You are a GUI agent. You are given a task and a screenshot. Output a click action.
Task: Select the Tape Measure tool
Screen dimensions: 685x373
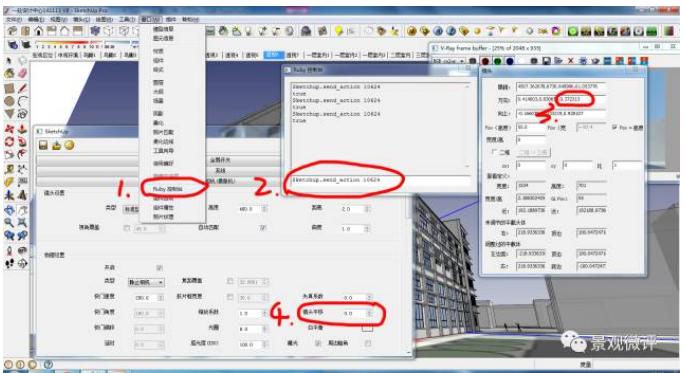pyautogui.click(x=9, y=169)
